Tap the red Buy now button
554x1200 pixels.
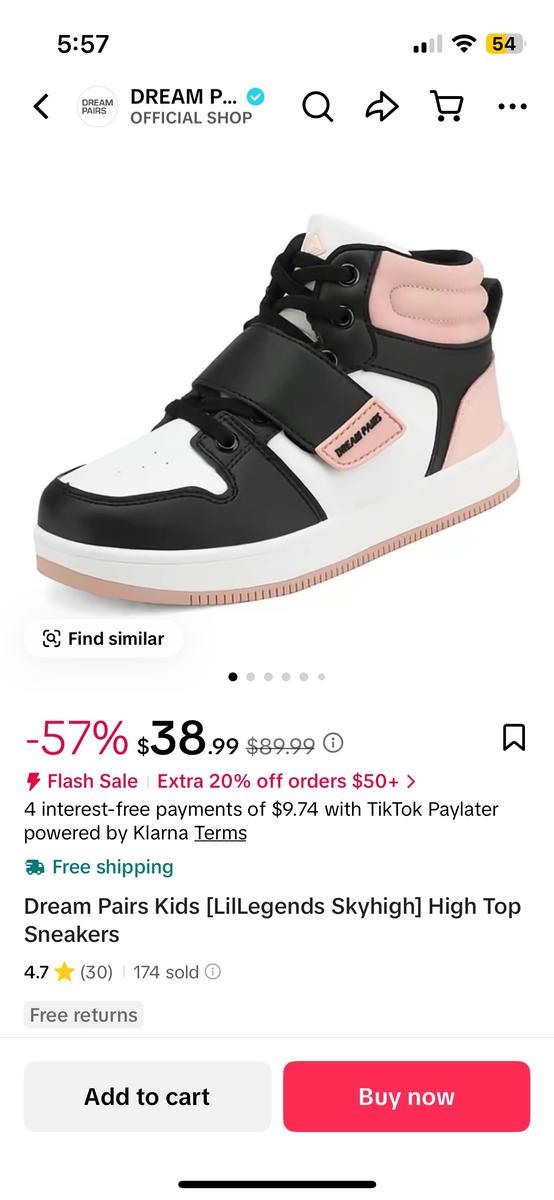[x=406, y=1096]
